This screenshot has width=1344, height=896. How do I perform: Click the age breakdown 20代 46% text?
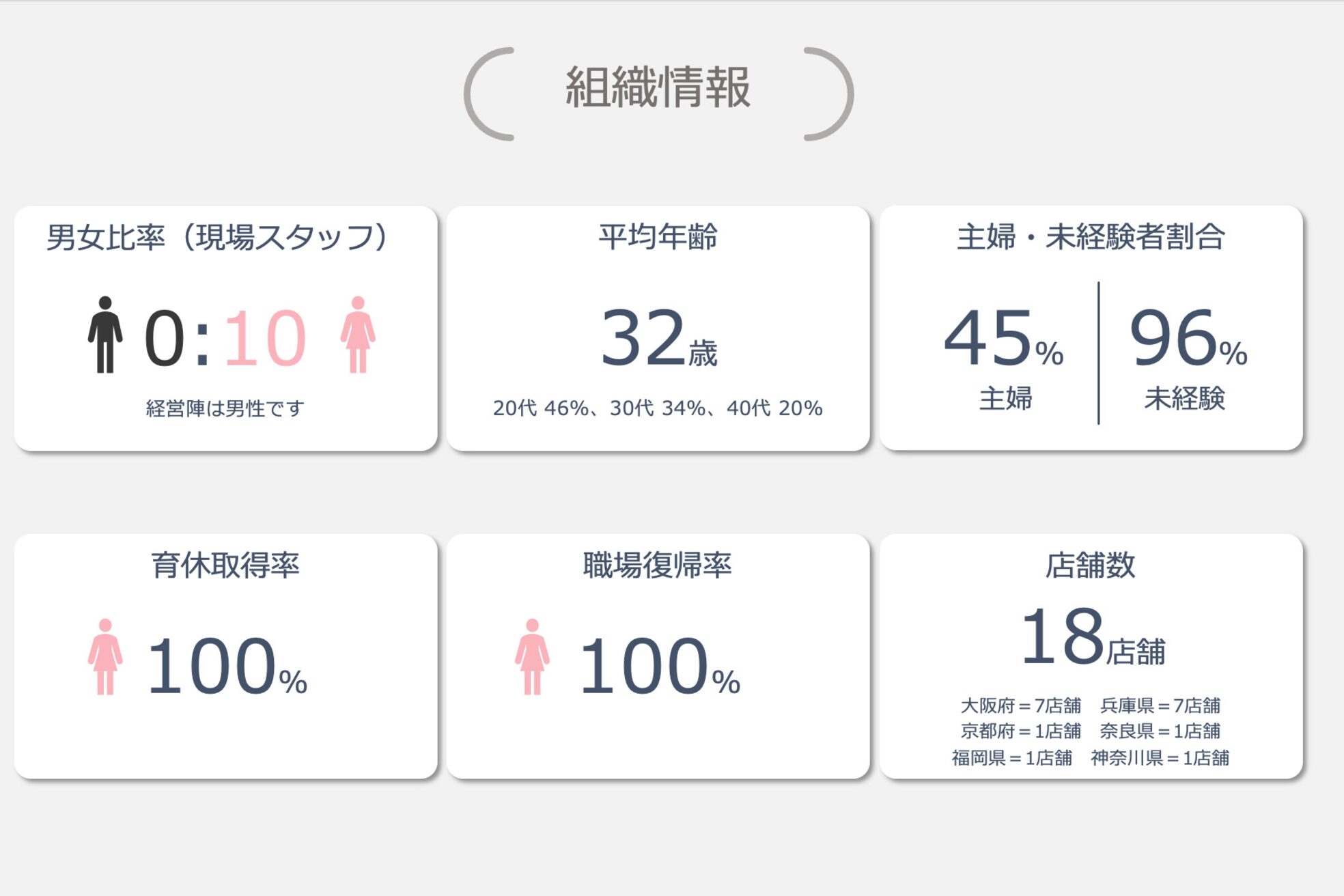pos(540,408)
